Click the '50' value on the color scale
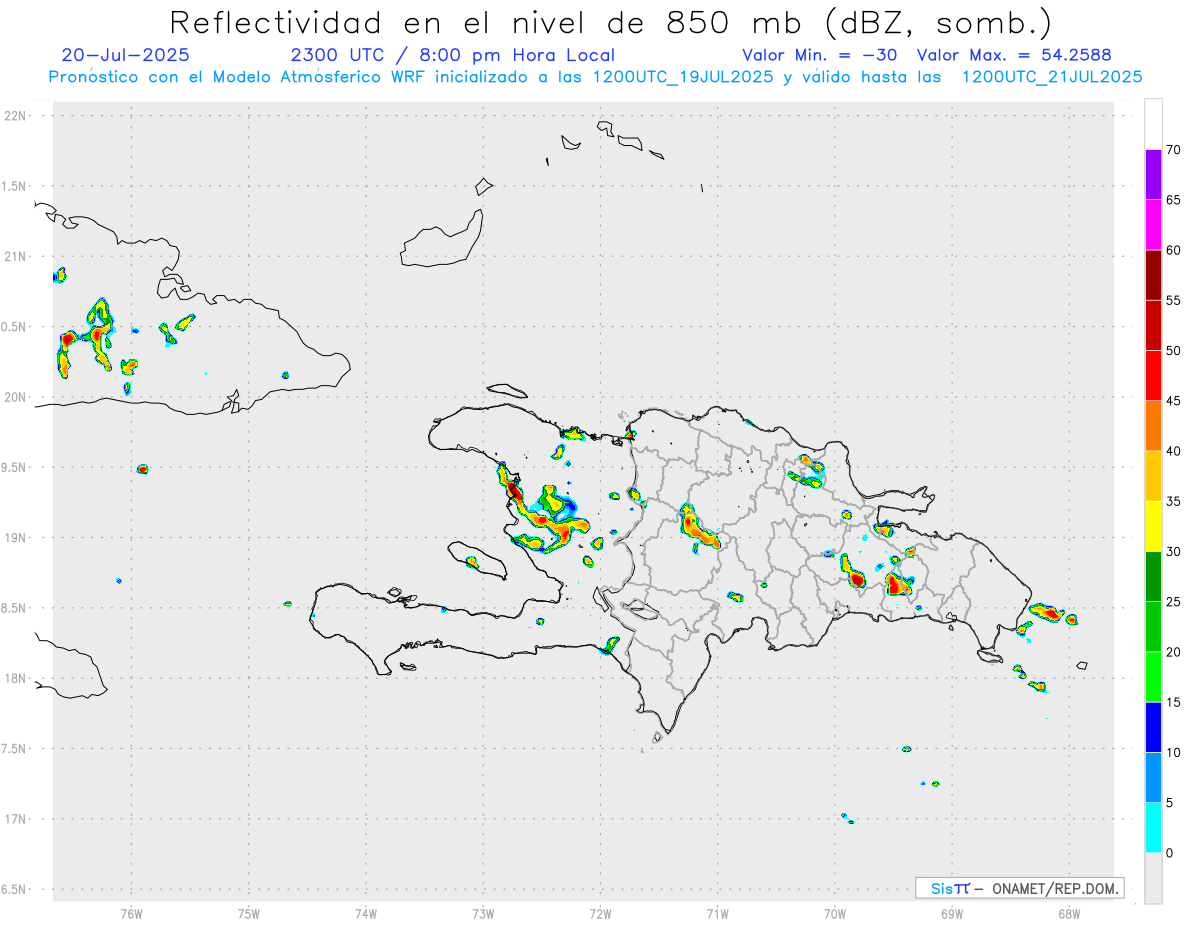Image resolution: width=1200 pixels, height=927 pixels. [x=1173, y=351]
